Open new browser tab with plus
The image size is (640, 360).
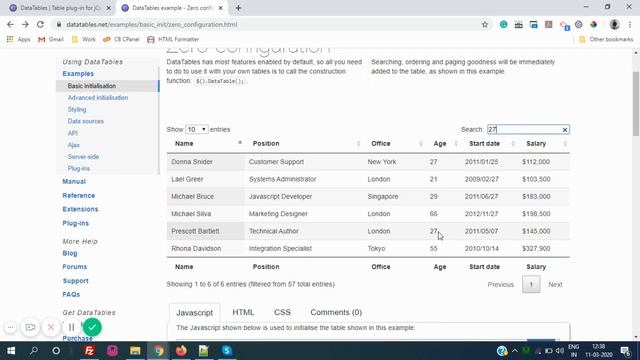[x=238, y=8]
